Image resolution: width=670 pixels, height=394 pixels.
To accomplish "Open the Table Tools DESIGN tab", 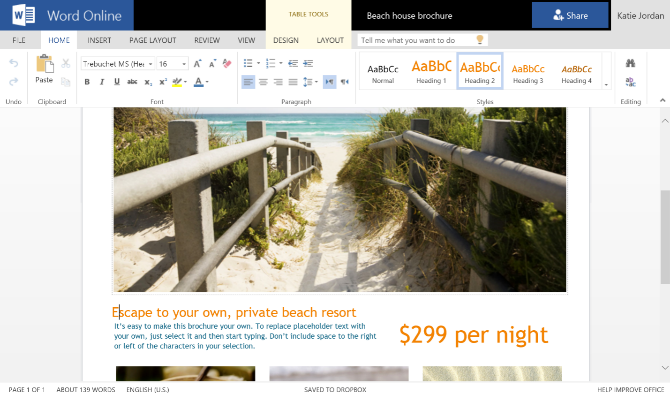I will (286, 40).
